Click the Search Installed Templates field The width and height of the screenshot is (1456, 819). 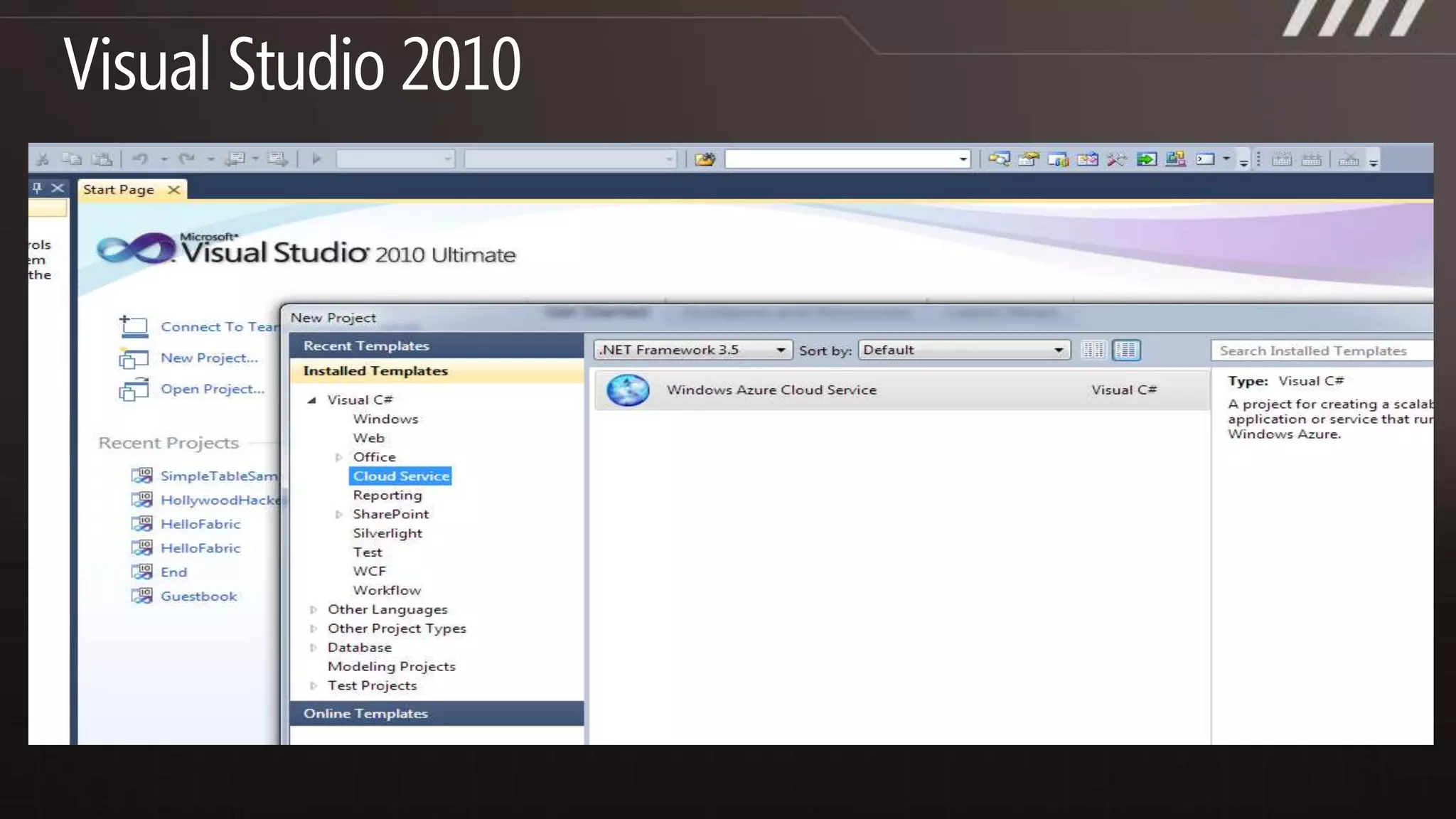[x=1322, y=351]
